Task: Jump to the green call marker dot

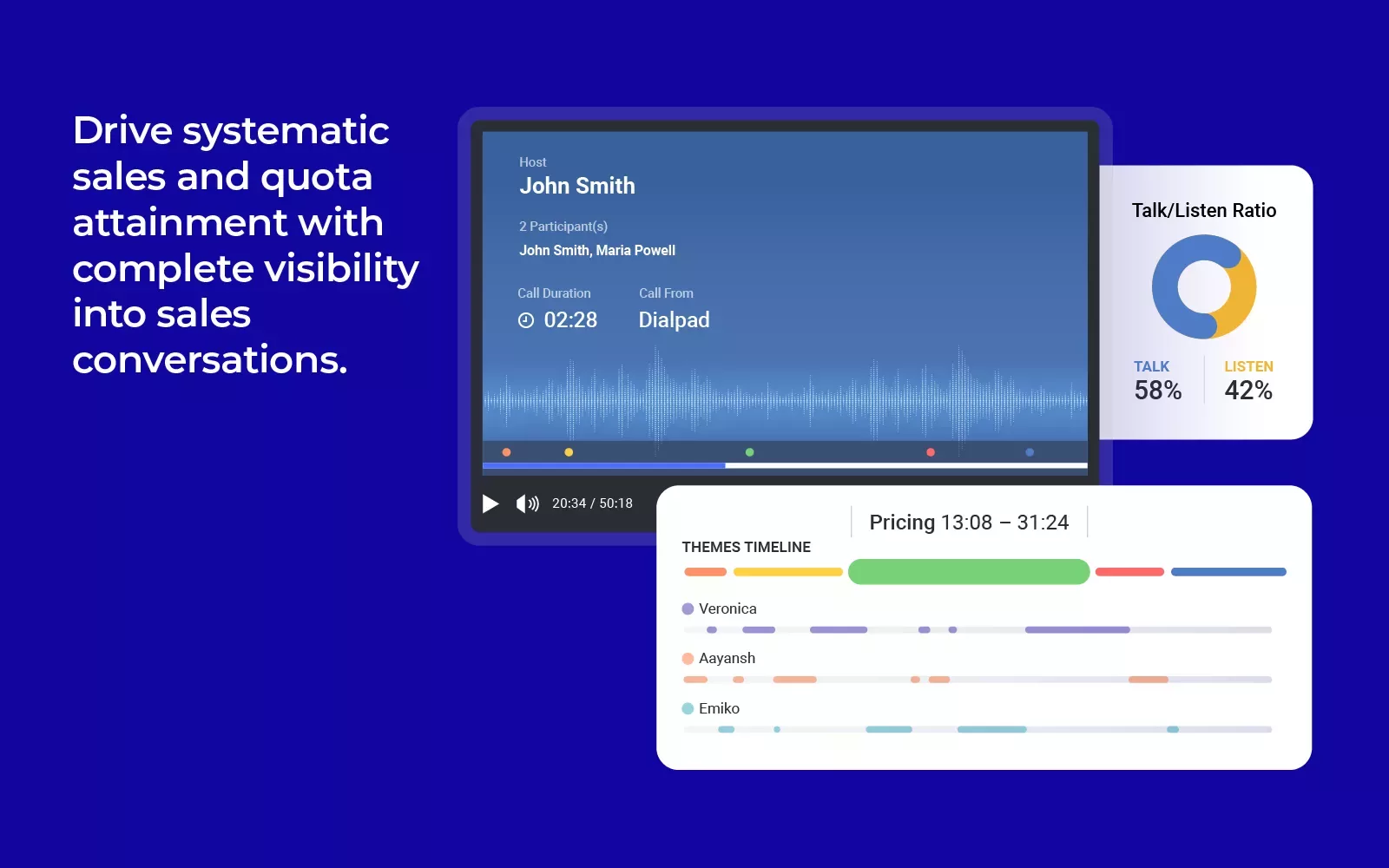Action: coord(749,452)
